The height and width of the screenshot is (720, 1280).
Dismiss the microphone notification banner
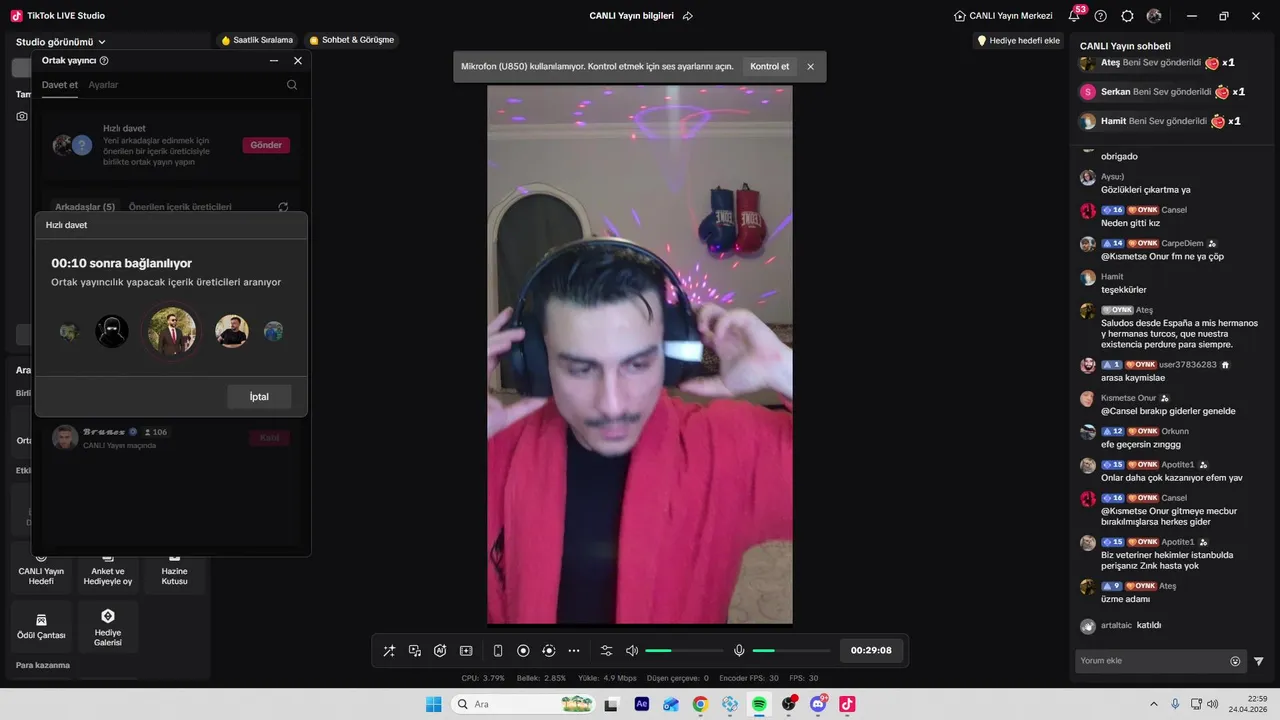(810, 66)
